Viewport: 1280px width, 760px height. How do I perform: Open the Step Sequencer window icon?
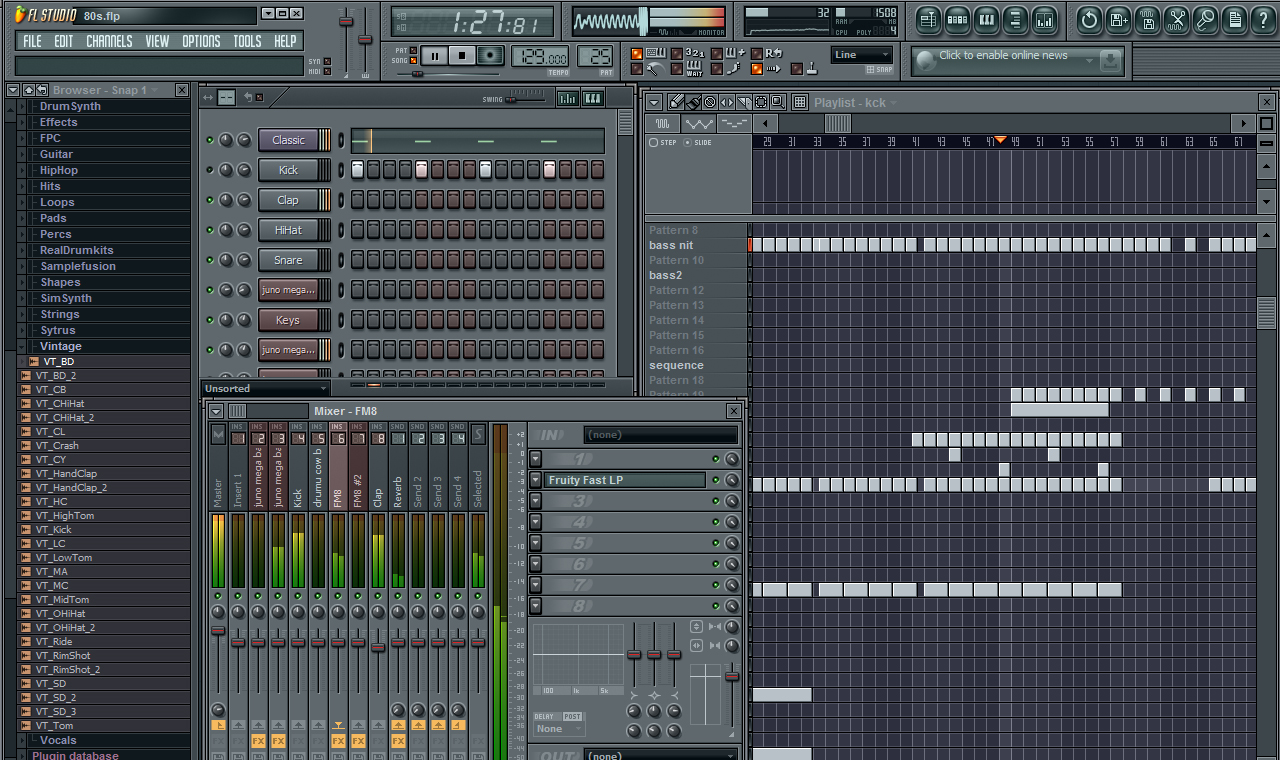tap(957, 19)
